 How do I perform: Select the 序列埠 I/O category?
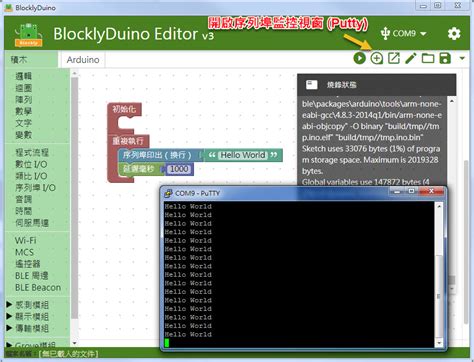tap(35, 188)
